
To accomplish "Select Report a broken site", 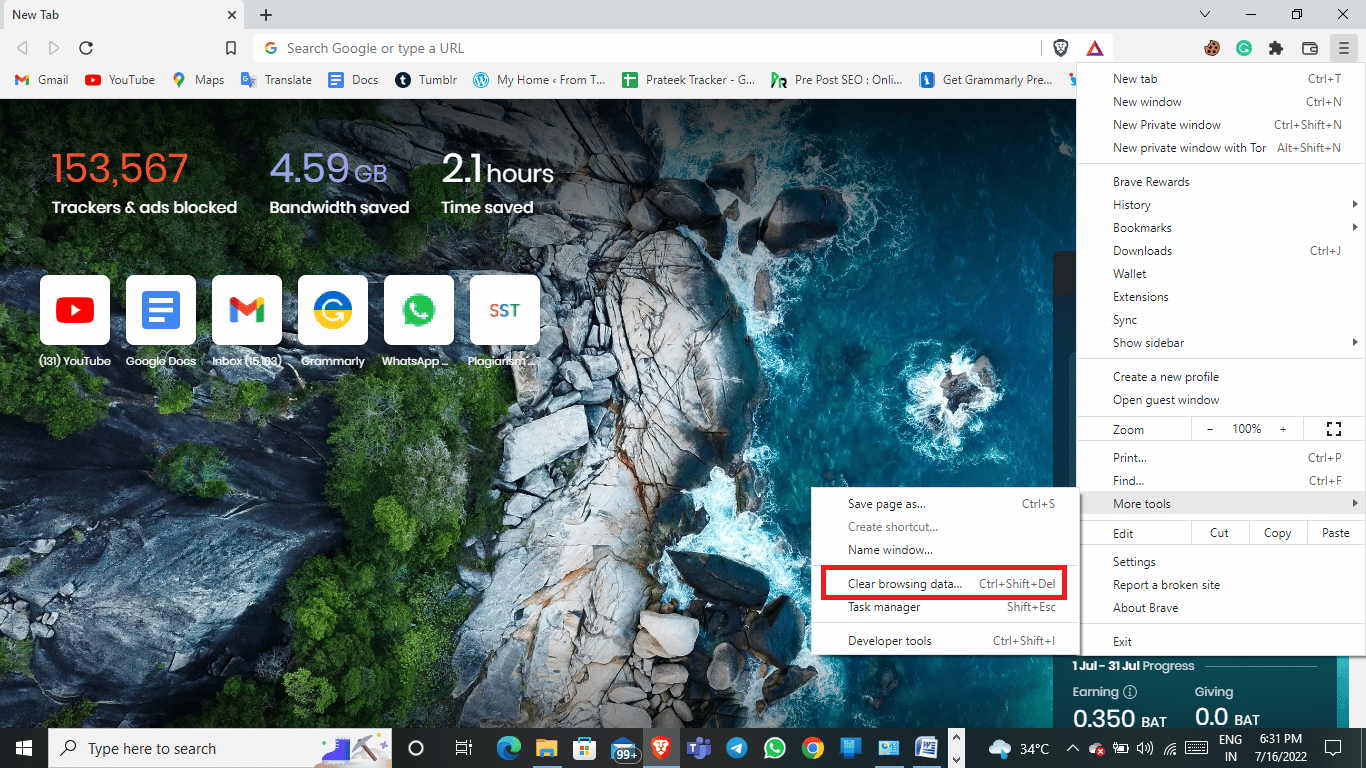I will (1221, 585).
